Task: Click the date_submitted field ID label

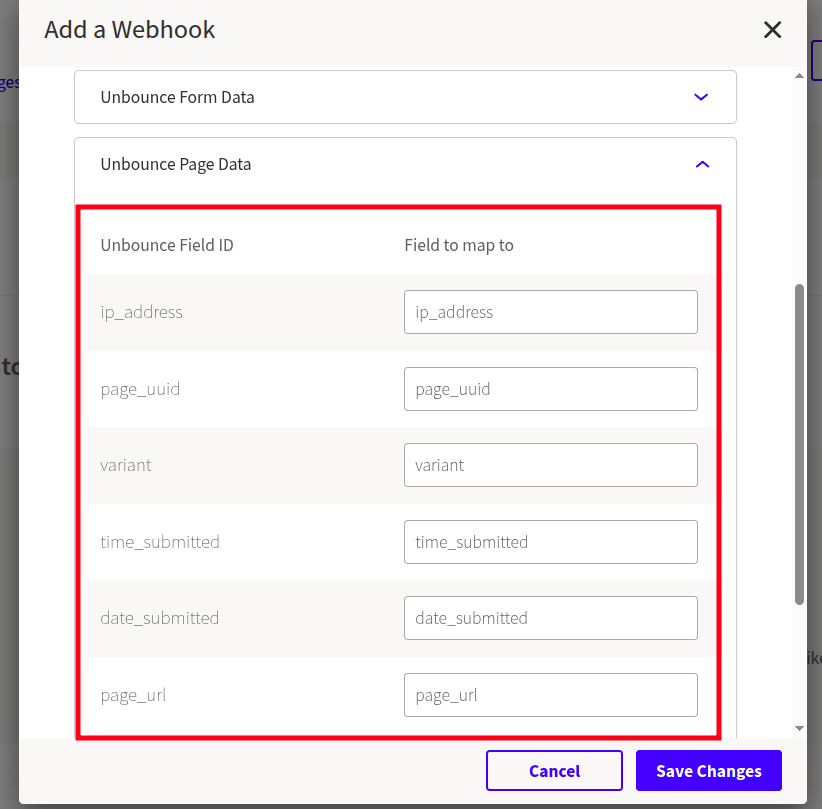Action: point(159,618)
